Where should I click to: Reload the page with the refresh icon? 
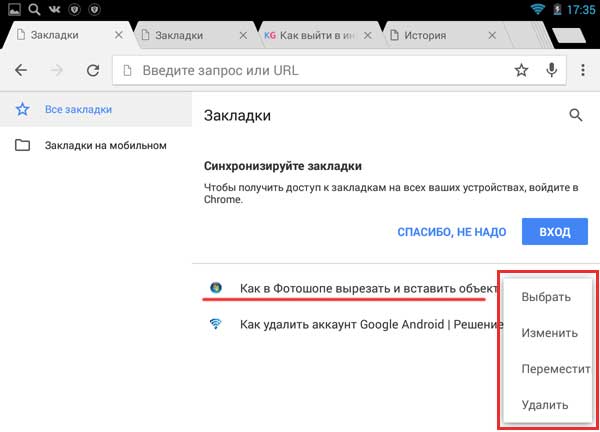(x=92, y=71)
